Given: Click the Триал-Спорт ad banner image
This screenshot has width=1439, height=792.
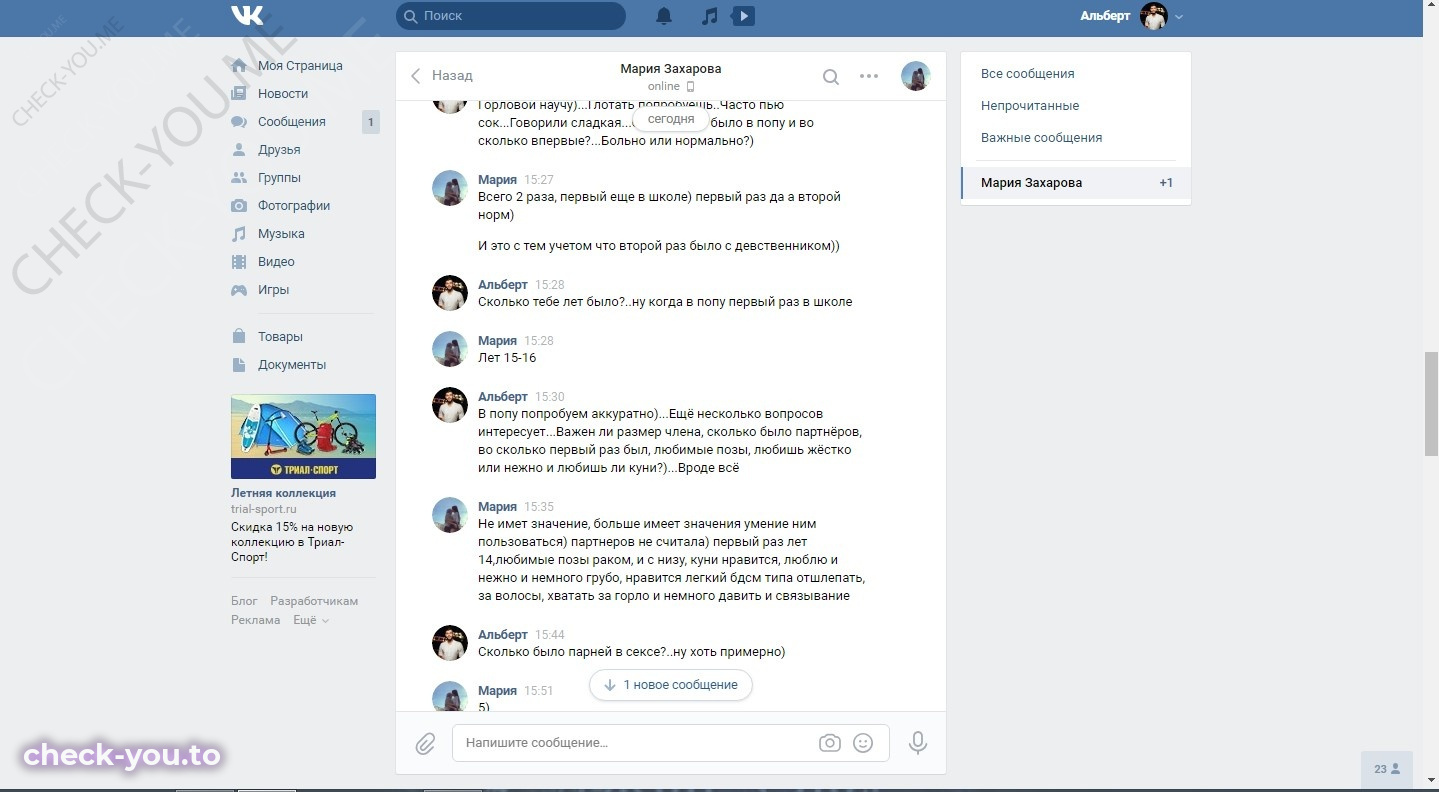Looking at the screenshot, I should pos(303,436).
